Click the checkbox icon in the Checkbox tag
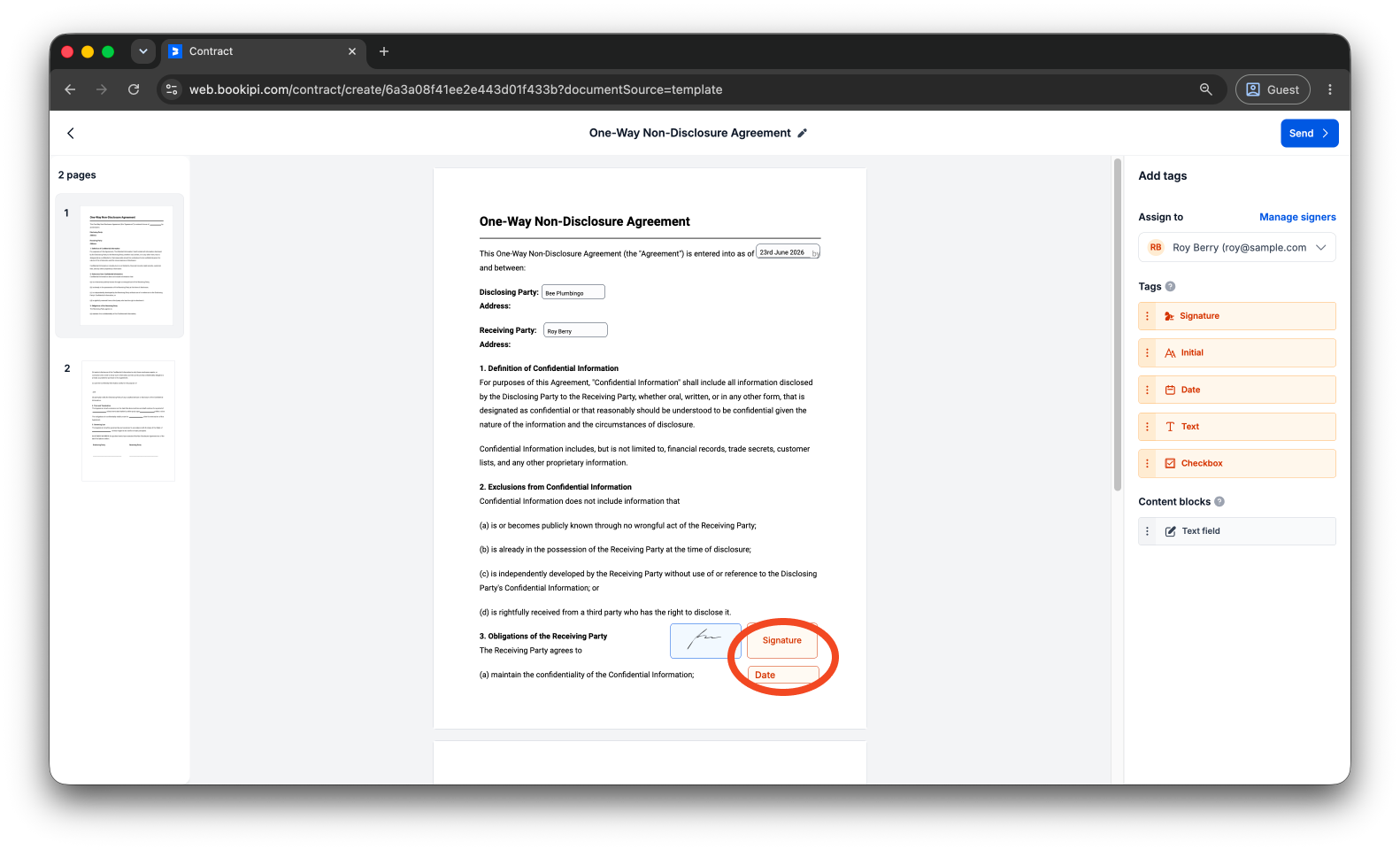The width and height of the screenshot is (1400, 850). coord(1170,463)
